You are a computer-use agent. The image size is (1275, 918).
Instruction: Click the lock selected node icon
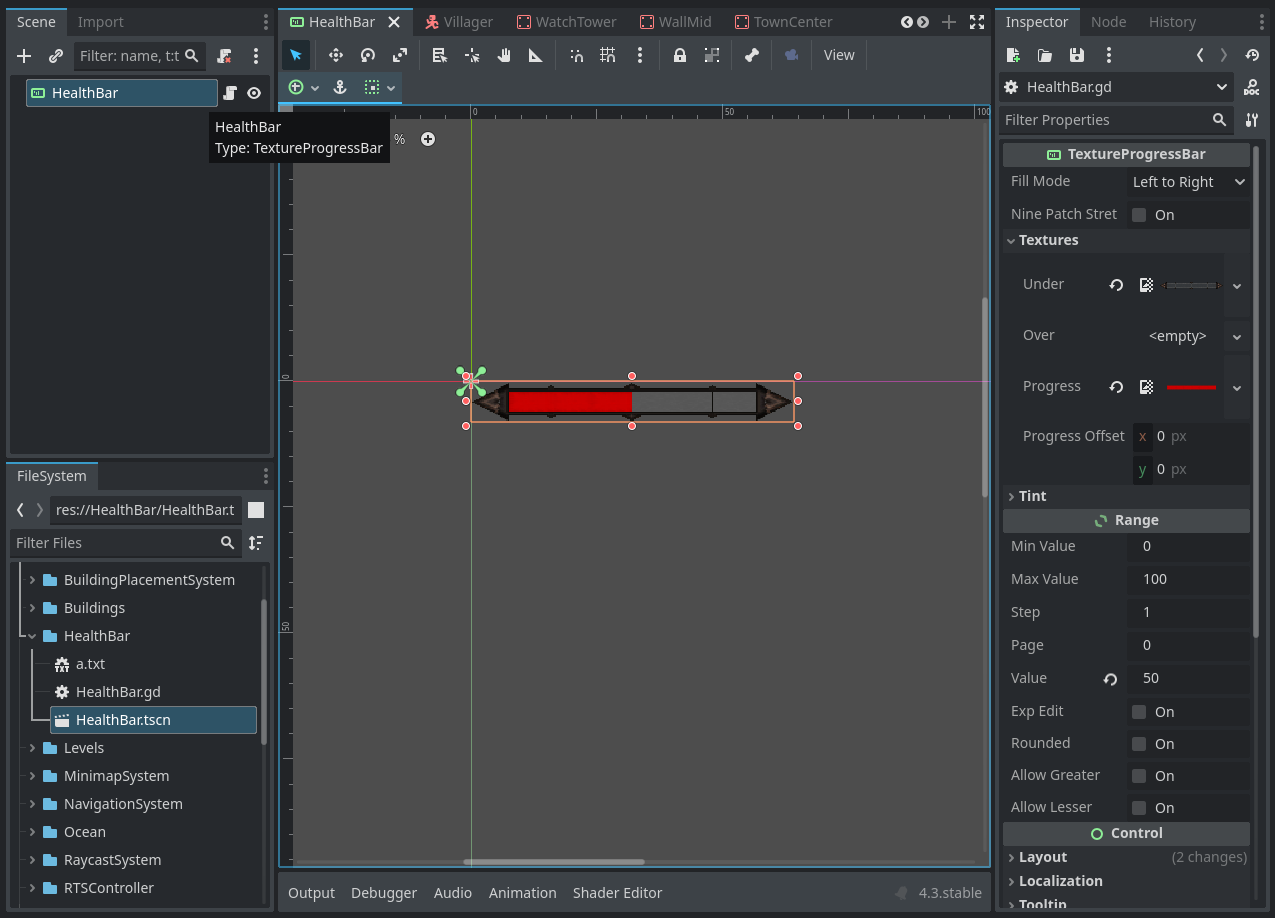(x=680, y=55)
